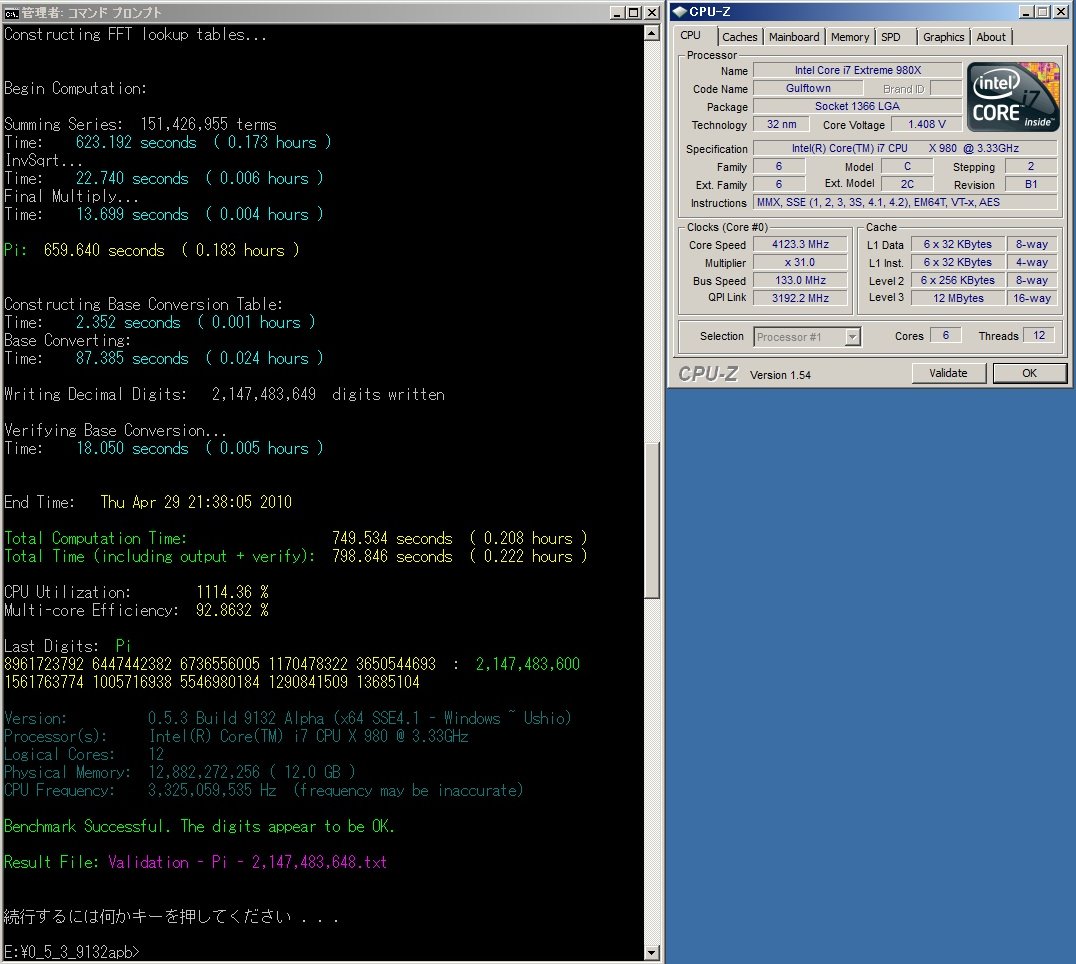Go to the SPD tab
1076x964 pixels.
tap(890, 37)
